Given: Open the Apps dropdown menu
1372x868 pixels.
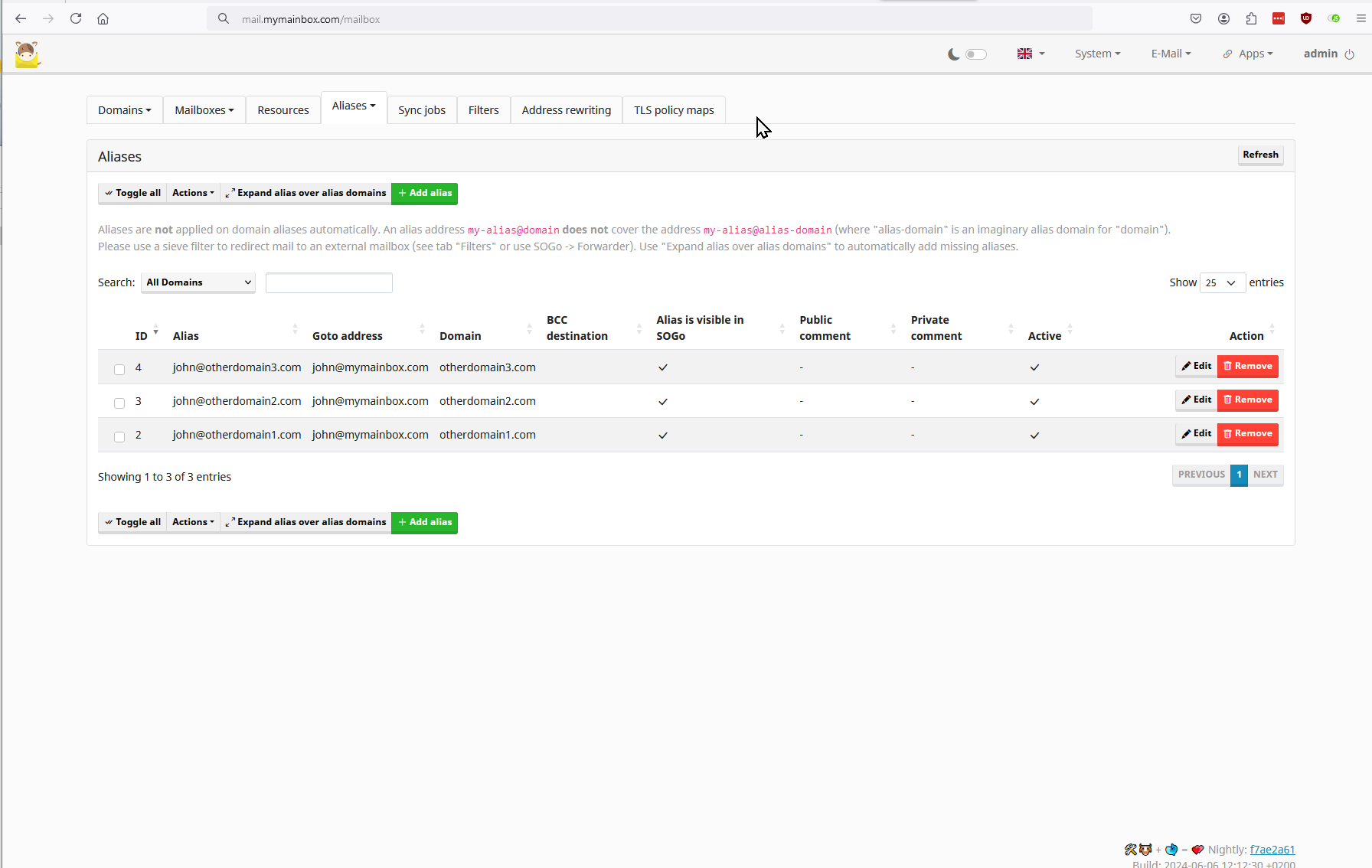Looking at the screenshot, I should (1248, 54).
